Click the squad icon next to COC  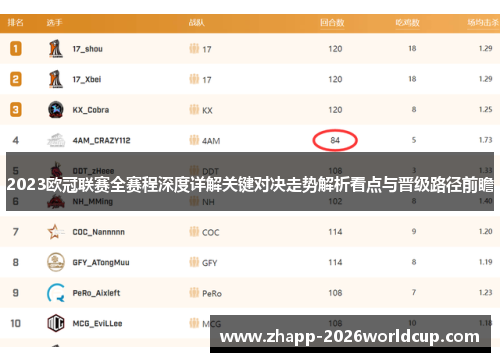194,232
